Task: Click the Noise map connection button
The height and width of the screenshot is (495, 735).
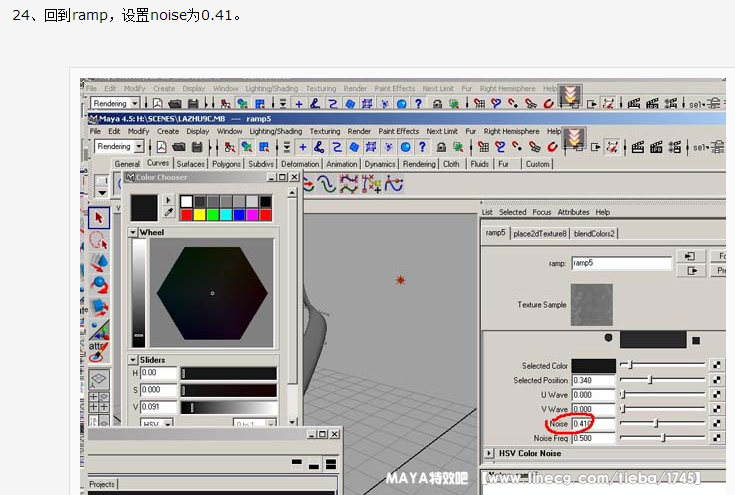Action: click(x=716, y=423)
